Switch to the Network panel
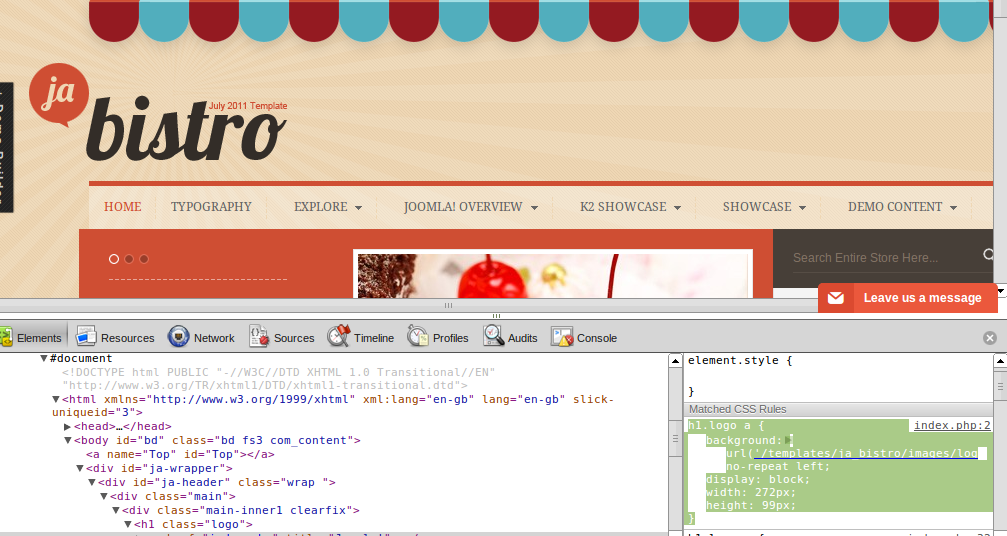This screenshot has width=1007, height=536. 201,338
